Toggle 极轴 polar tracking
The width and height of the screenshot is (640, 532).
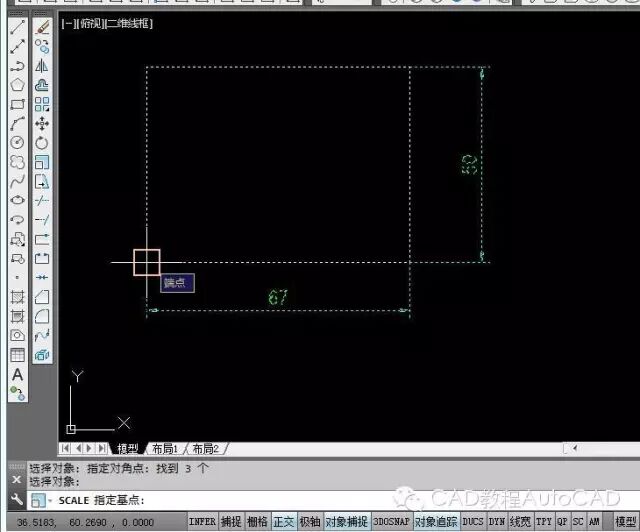(310, 521)
